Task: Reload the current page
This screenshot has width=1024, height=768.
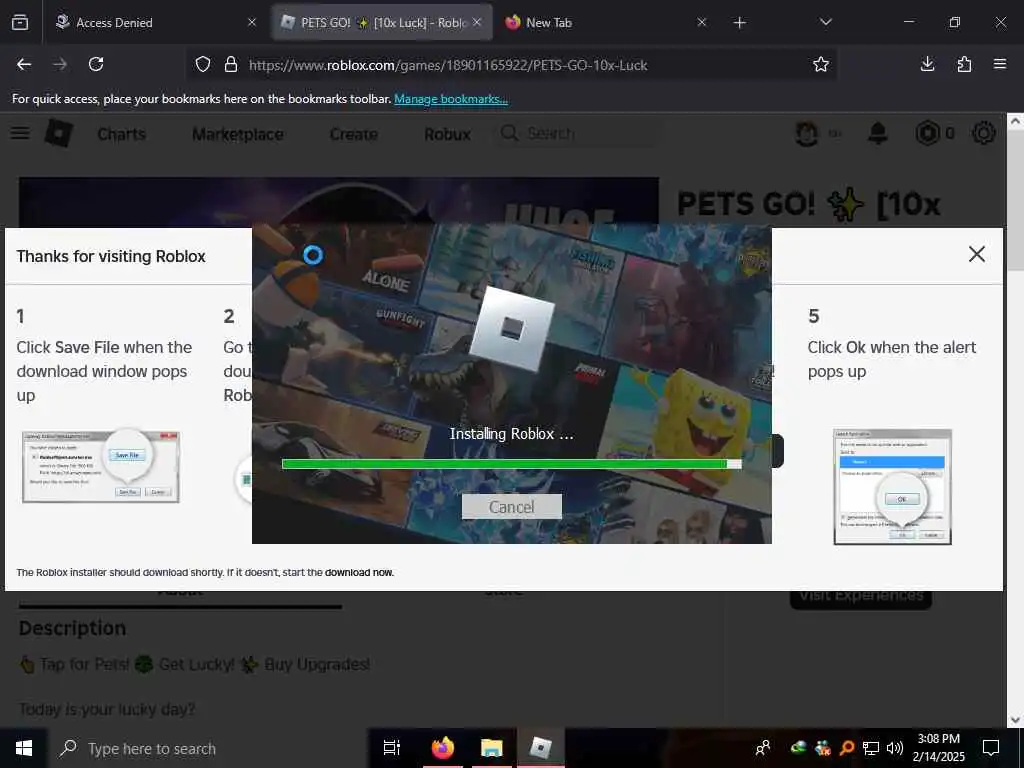Action: click(96, 64)
